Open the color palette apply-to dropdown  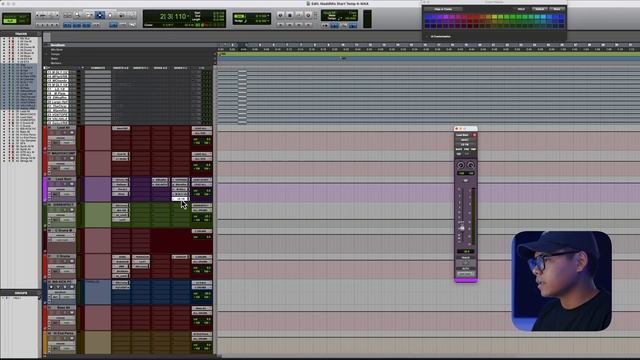pyautogui.click(x=443, y=9)
